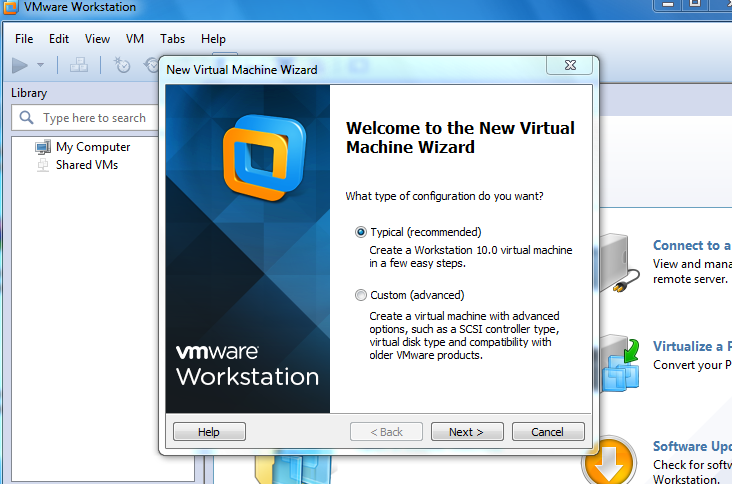Click the VMware Workstation title bar icon
The height and width of the screenshot is (484, 732).
coord(10,7)
